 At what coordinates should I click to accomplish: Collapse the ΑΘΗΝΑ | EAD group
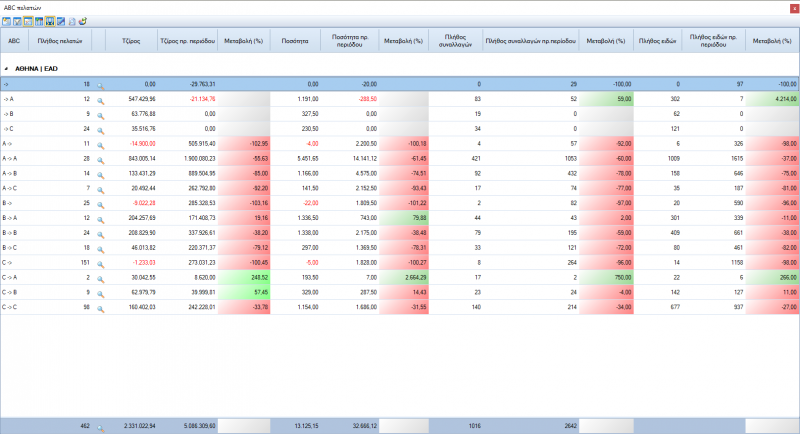pos(6,68)
